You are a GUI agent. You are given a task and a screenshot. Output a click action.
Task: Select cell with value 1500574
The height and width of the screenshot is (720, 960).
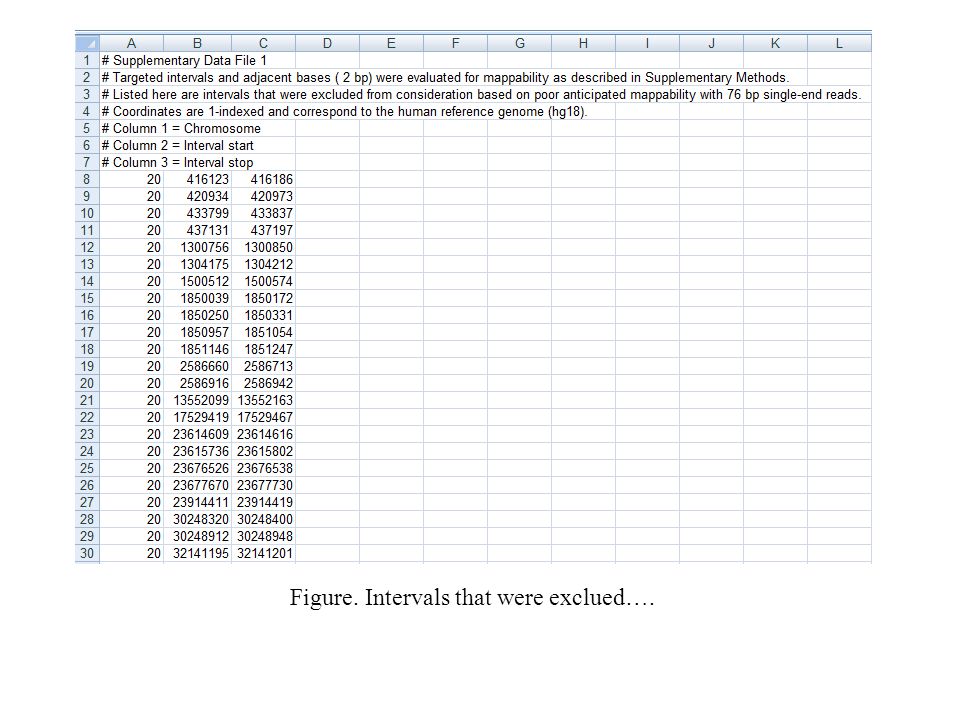263,281
